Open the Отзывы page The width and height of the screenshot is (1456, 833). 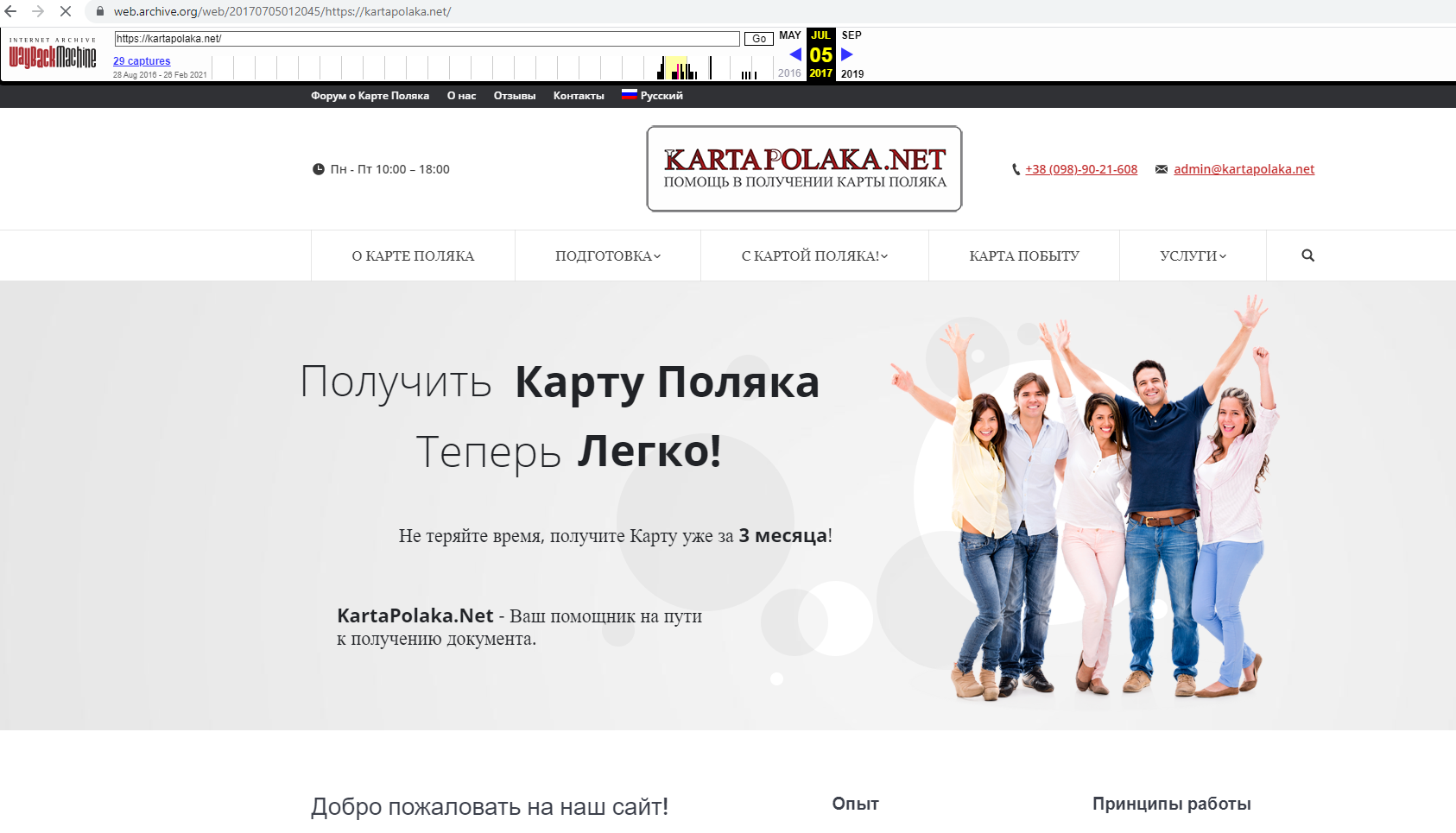515,96
